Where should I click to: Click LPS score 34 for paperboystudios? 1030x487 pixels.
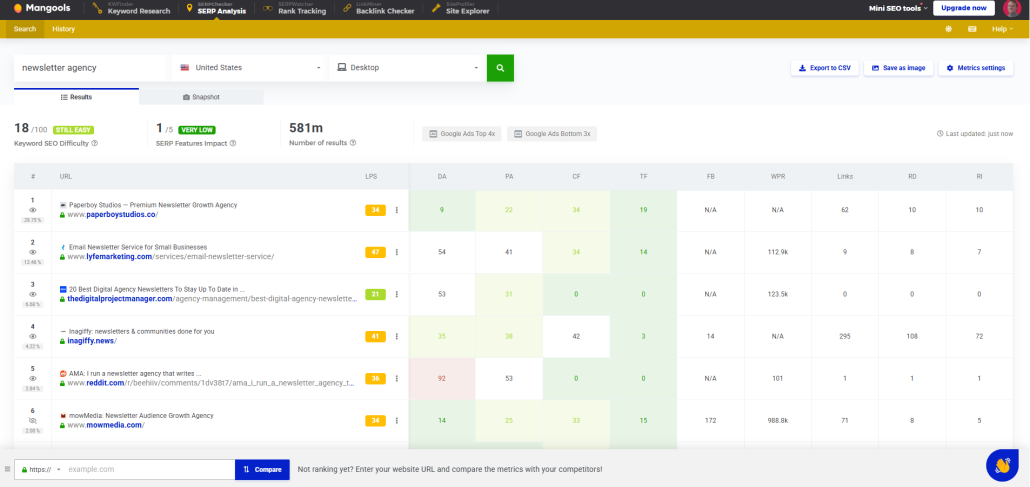point(375,210)
